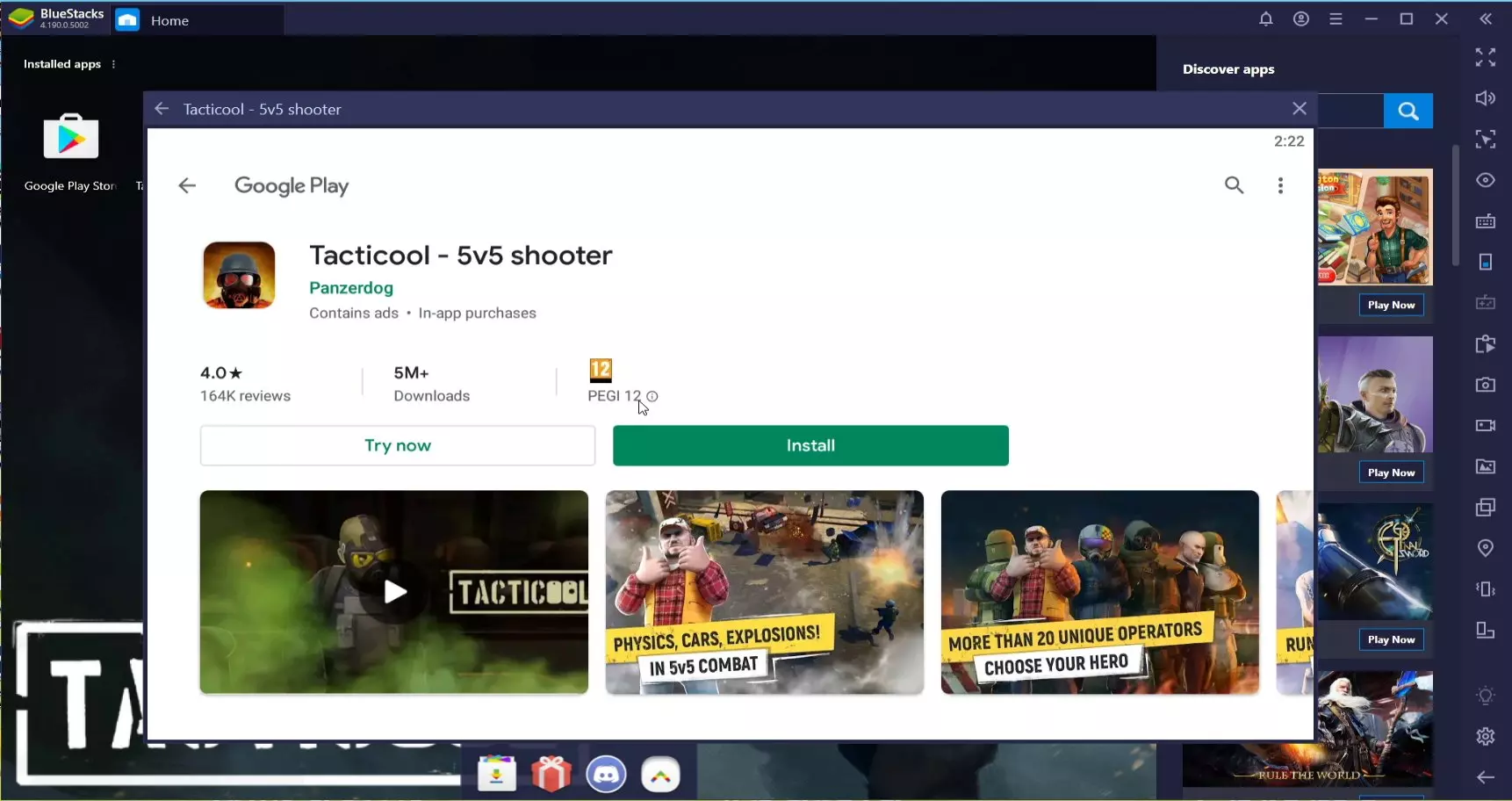Expand the BlueStacks hamburger menu

[x=1336, y=19]
